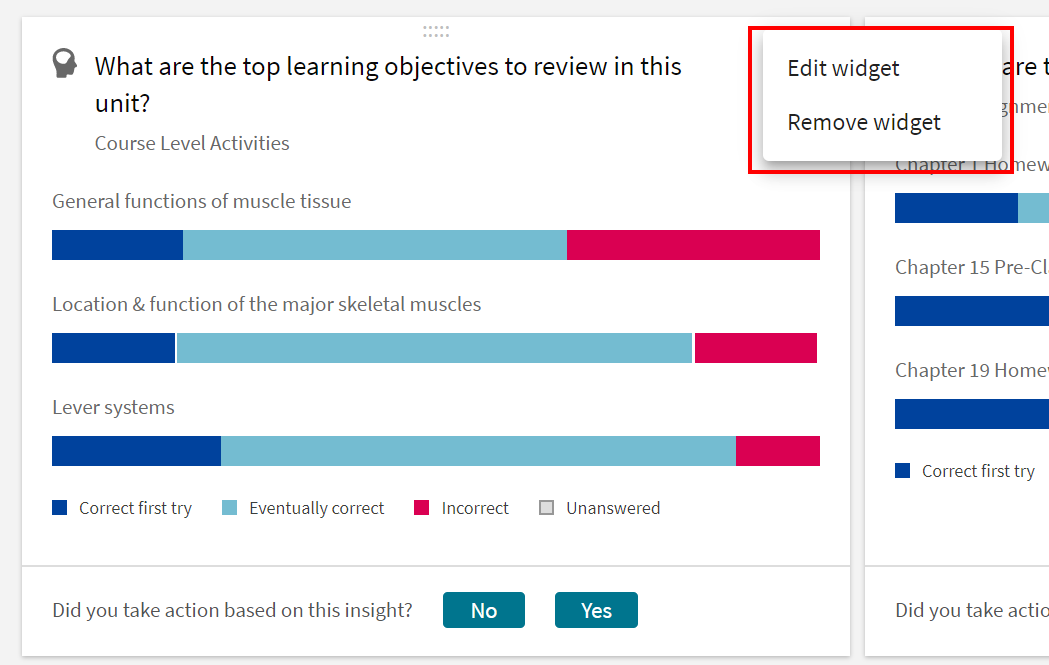This screenshot has height=665, width=1049.
Task: Click the widget drag handle dots
Action: tap(436, 31)
